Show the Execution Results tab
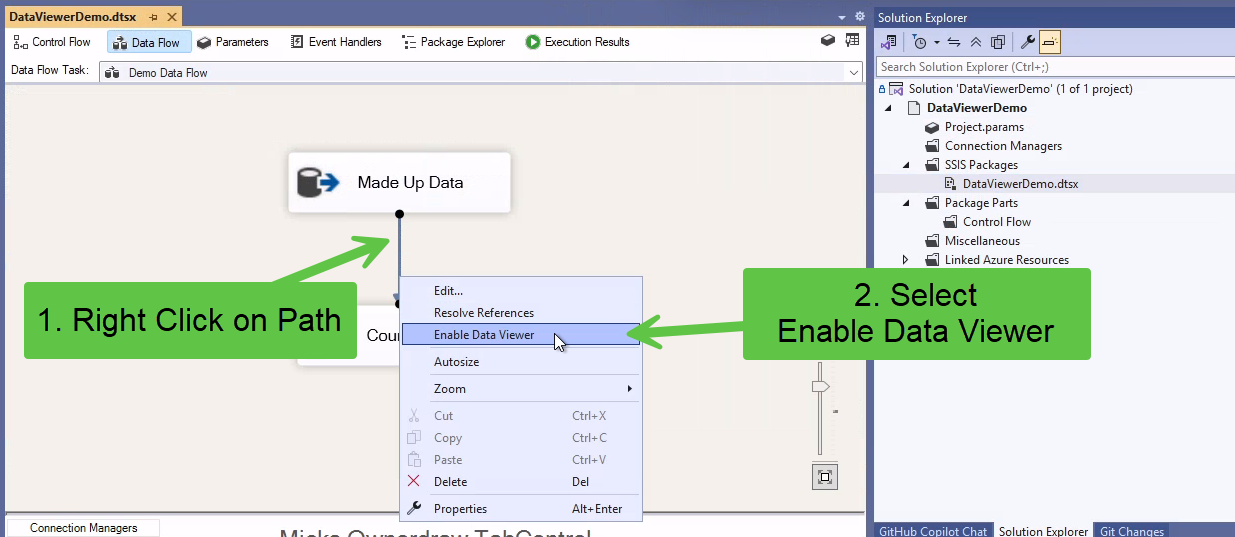 (578, 42)
